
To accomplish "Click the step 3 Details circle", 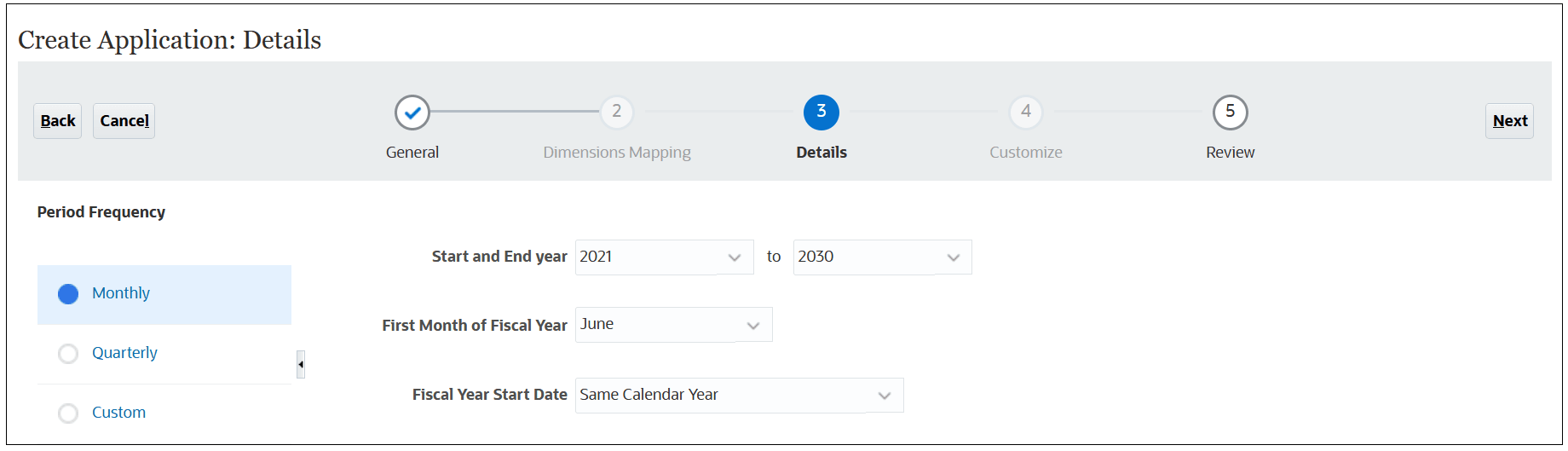I will [821, 112].
